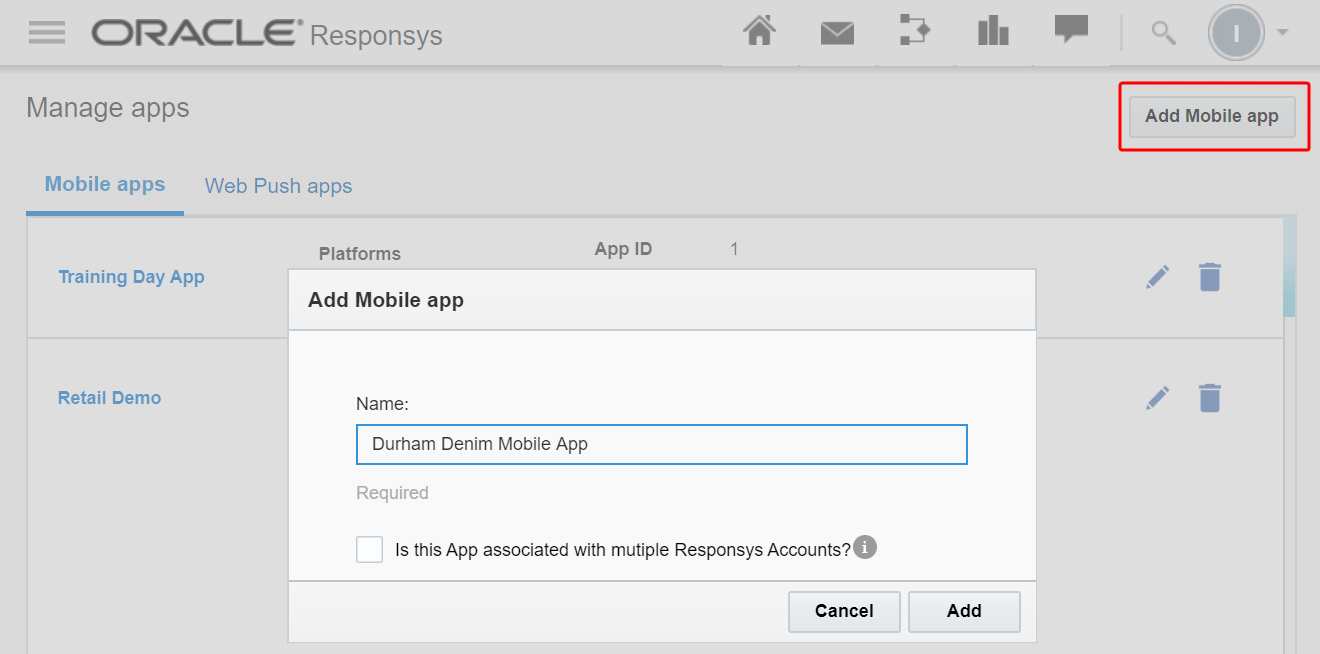Delete the Retail Demo app using trash icon
1320x654 pixels.
click(x=1210, y=398)
